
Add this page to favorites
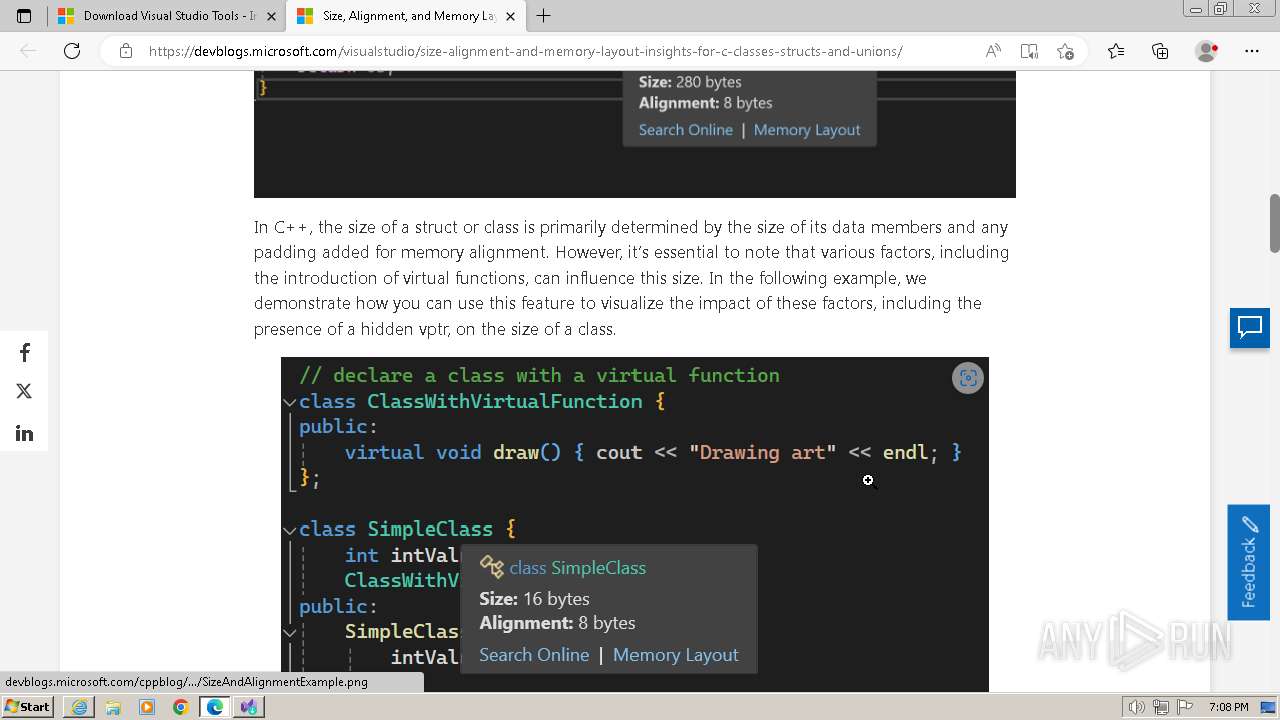[x=1065, y=51]
